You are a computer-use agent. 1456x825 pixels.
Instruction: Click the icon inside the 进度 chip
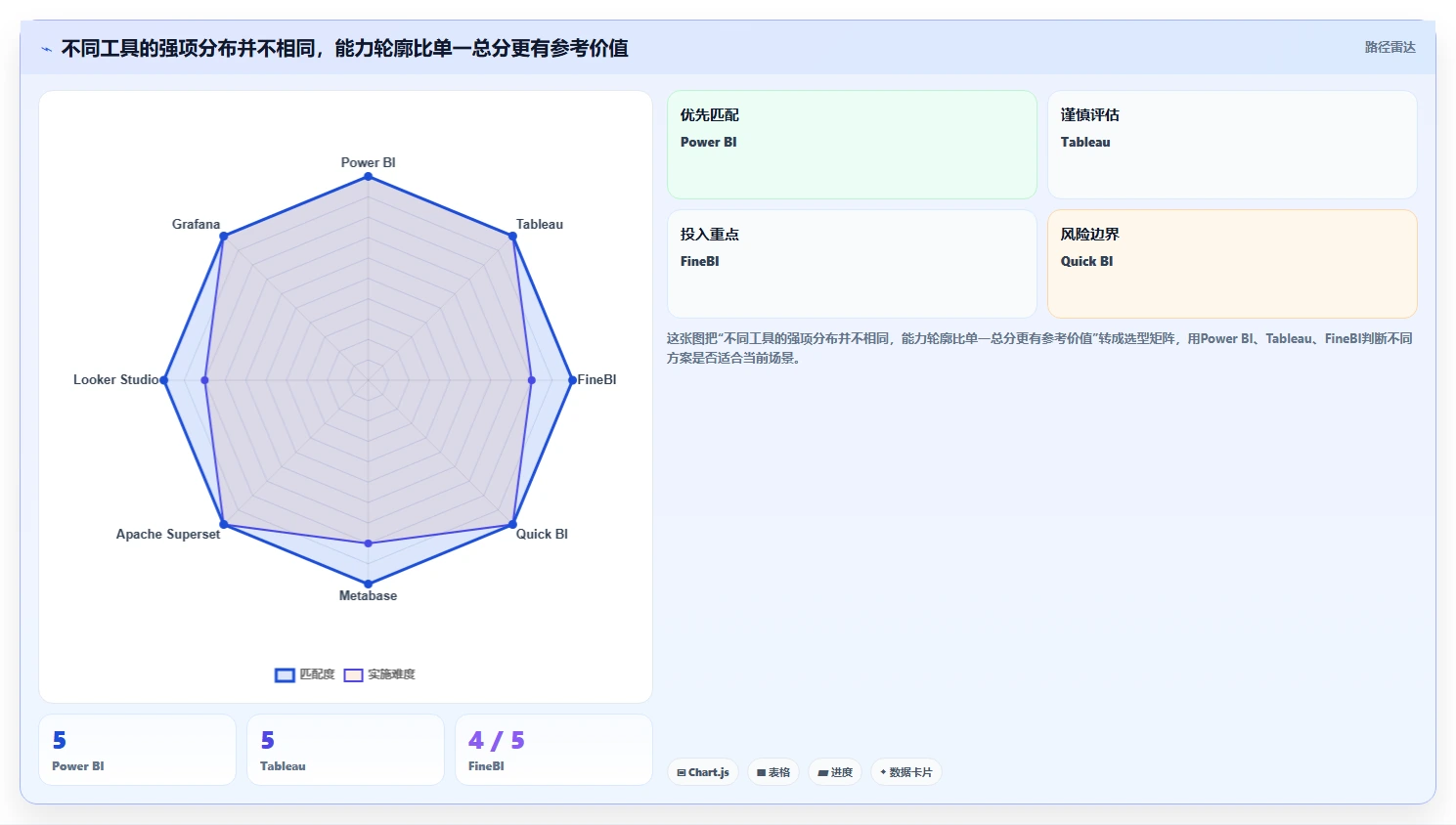point(823,772)
